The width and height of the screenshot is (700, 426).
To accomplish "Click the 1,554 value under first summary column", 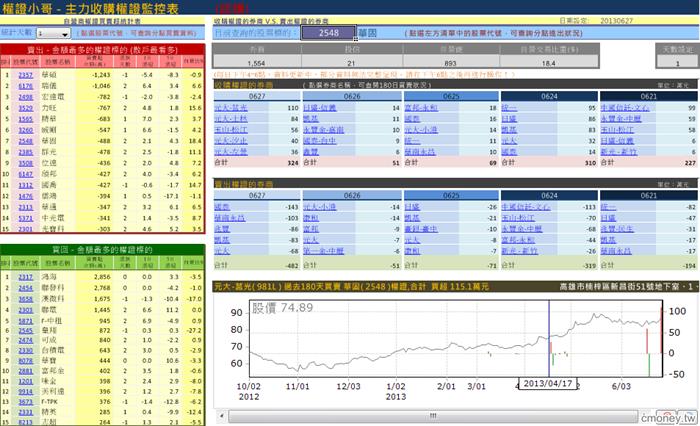I will point(256,63).
